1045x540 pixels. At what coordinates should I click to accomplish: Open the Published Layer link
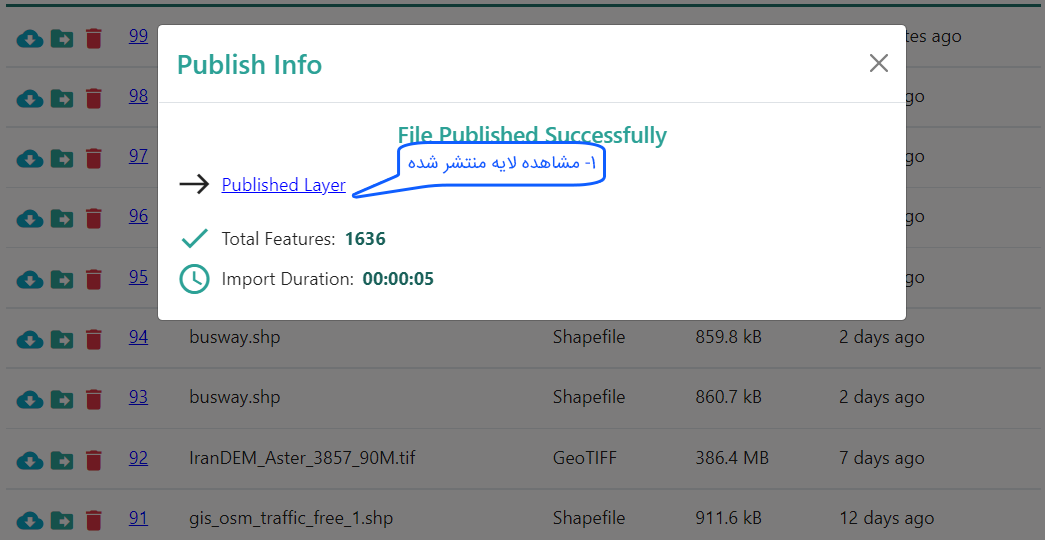pyautogui.click(x=283, y=185)
